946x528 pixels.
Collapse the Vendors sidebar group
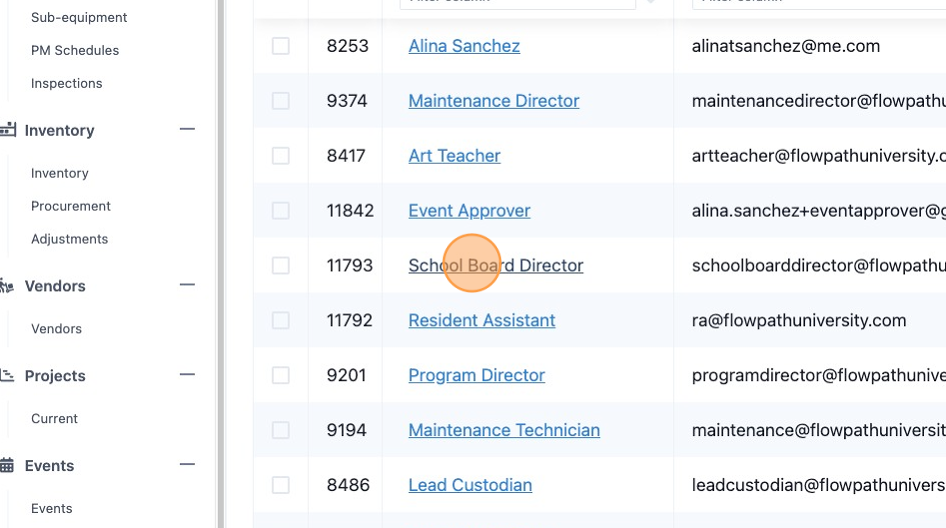point(187,285)
